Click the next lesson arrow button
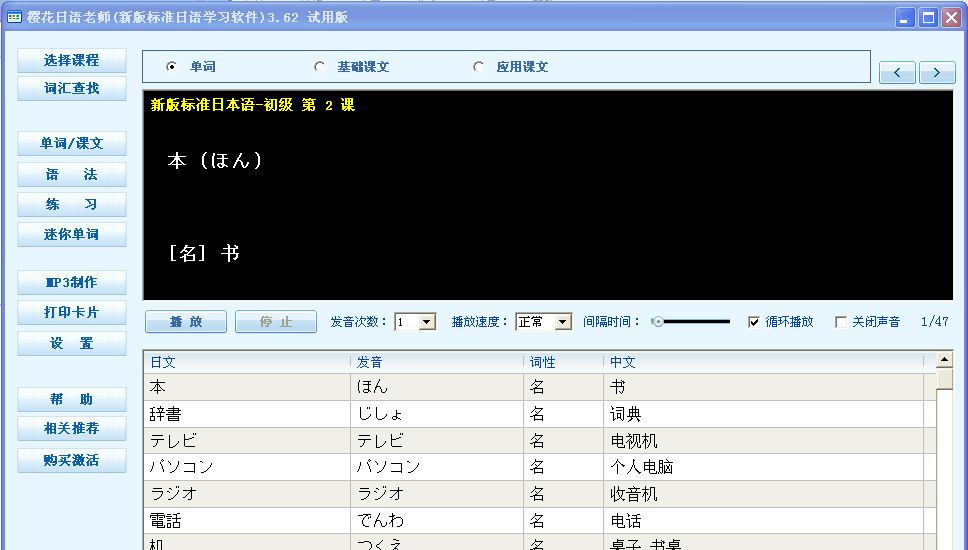This screenshot has height=550, width=968. tap(937, 72)
